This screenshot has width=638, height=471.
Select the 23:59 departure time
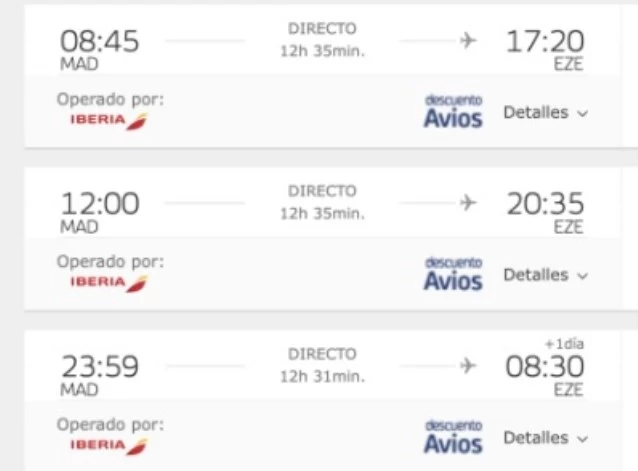click(x=100, y=367)
